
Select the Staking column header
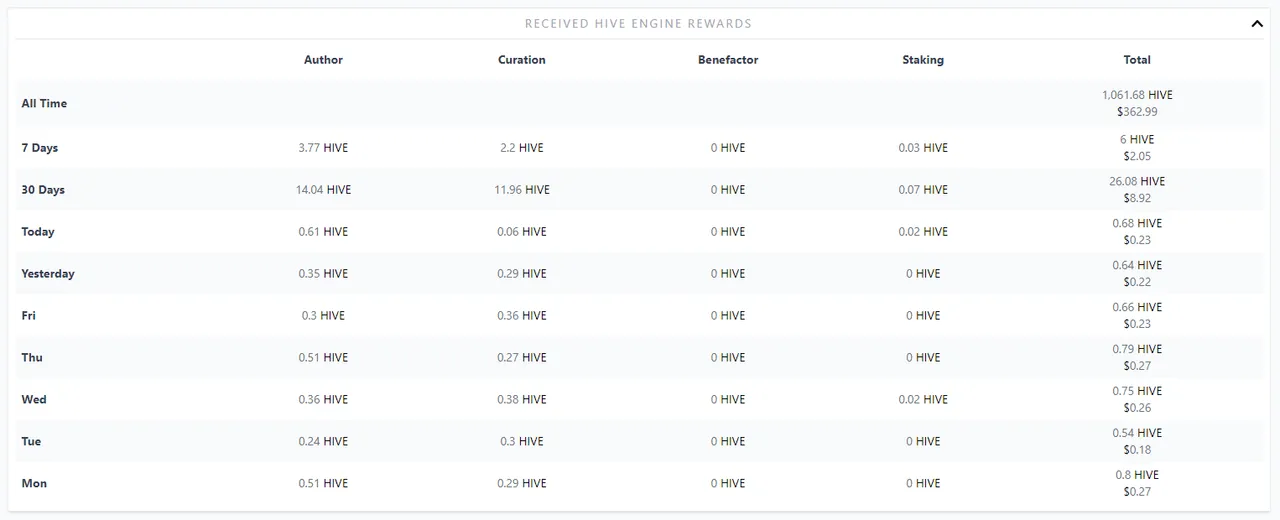[x=923, y=60]
